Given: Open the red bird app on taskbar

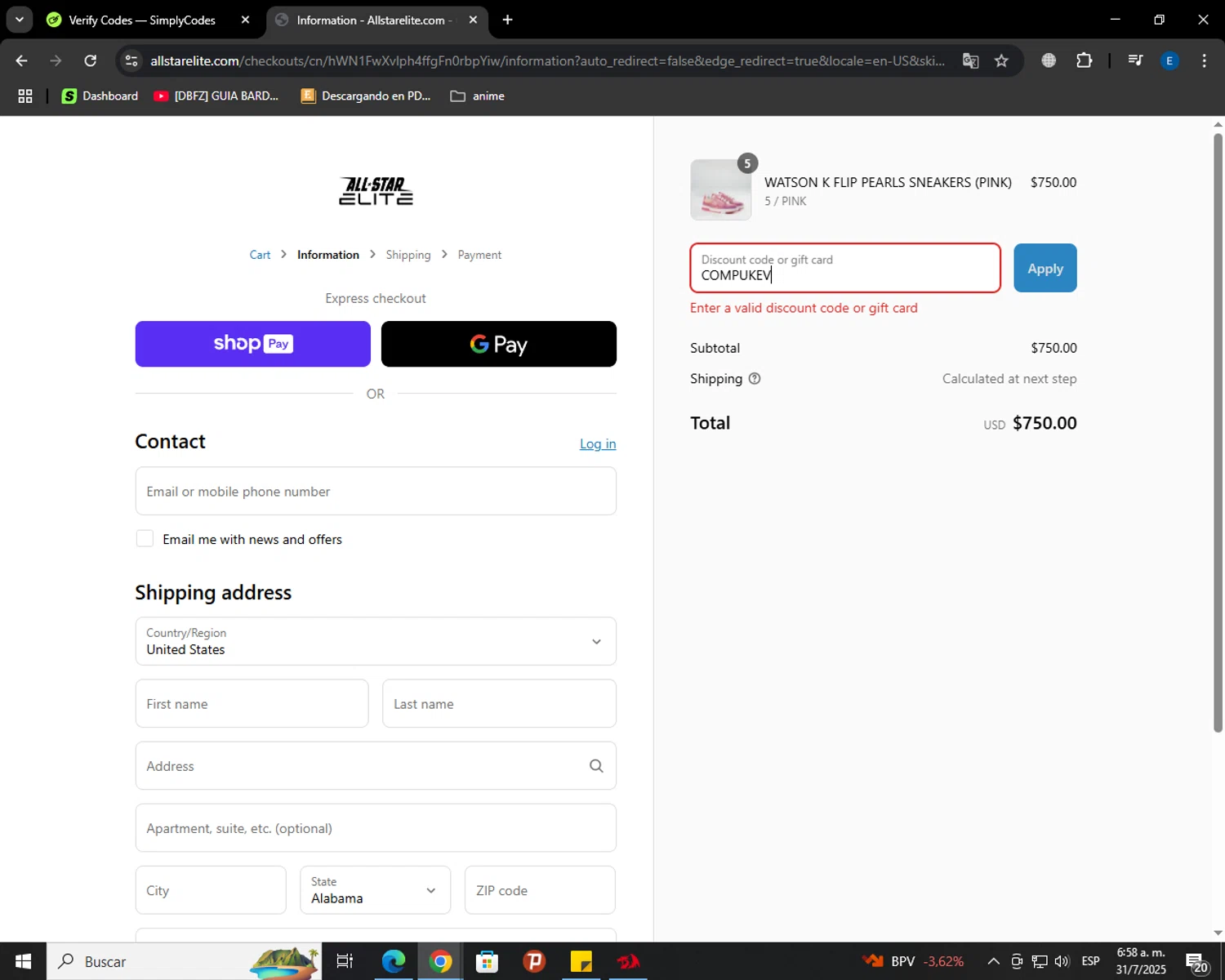Looking at the screenshot, I should click(628, 961).
